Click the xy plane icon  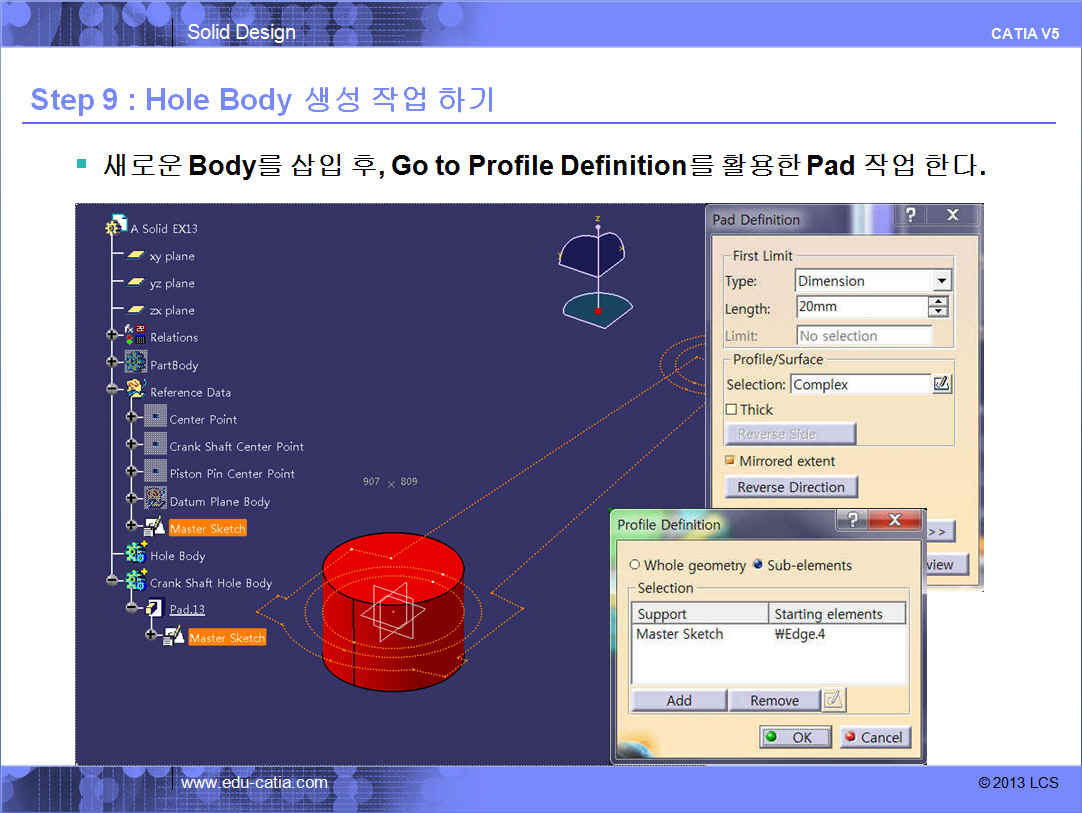click(x=136, y=256)
